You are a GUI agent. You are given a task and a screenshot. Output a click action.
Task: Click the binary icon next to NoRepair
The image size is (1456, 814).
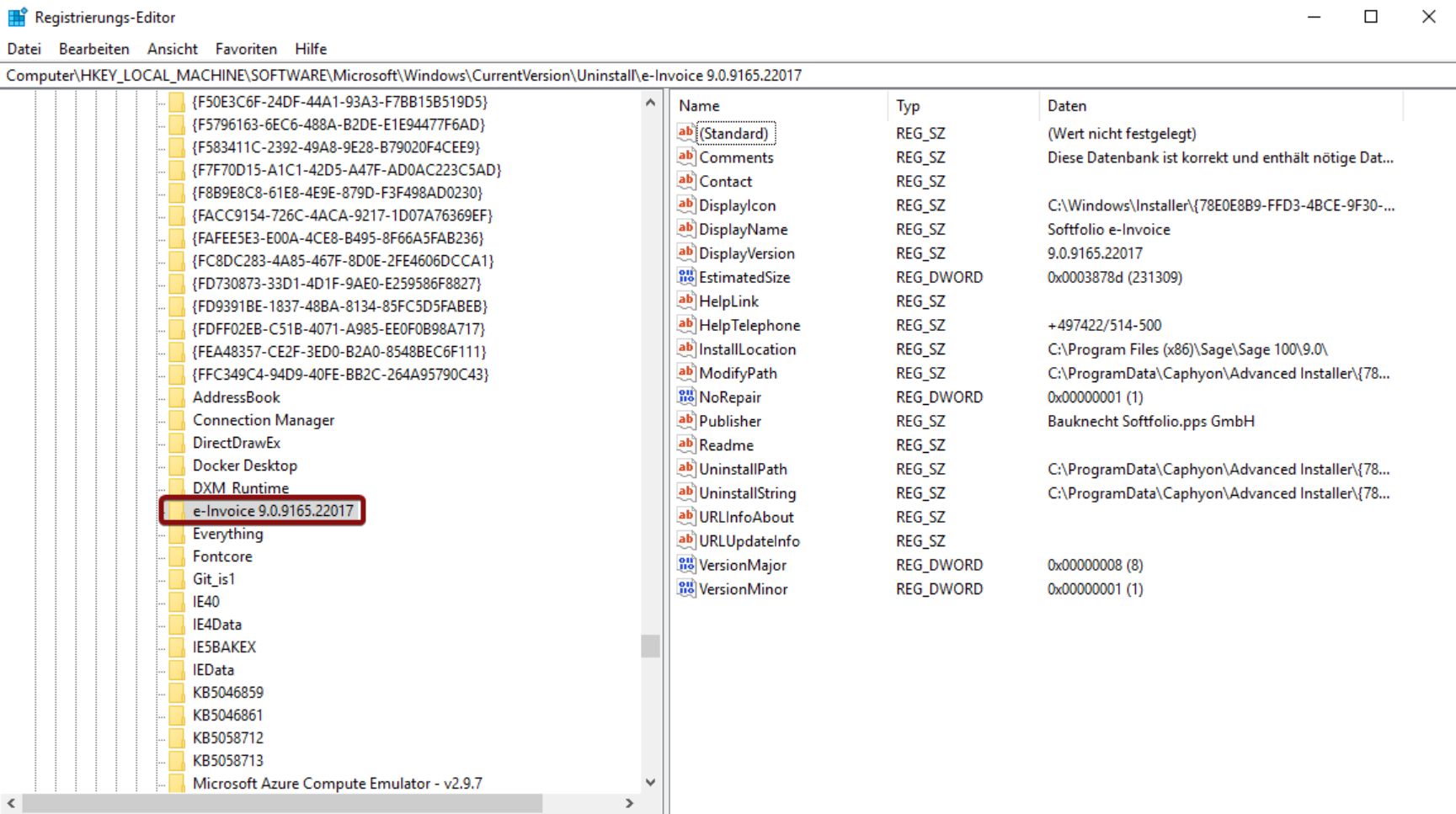point(686,396)
